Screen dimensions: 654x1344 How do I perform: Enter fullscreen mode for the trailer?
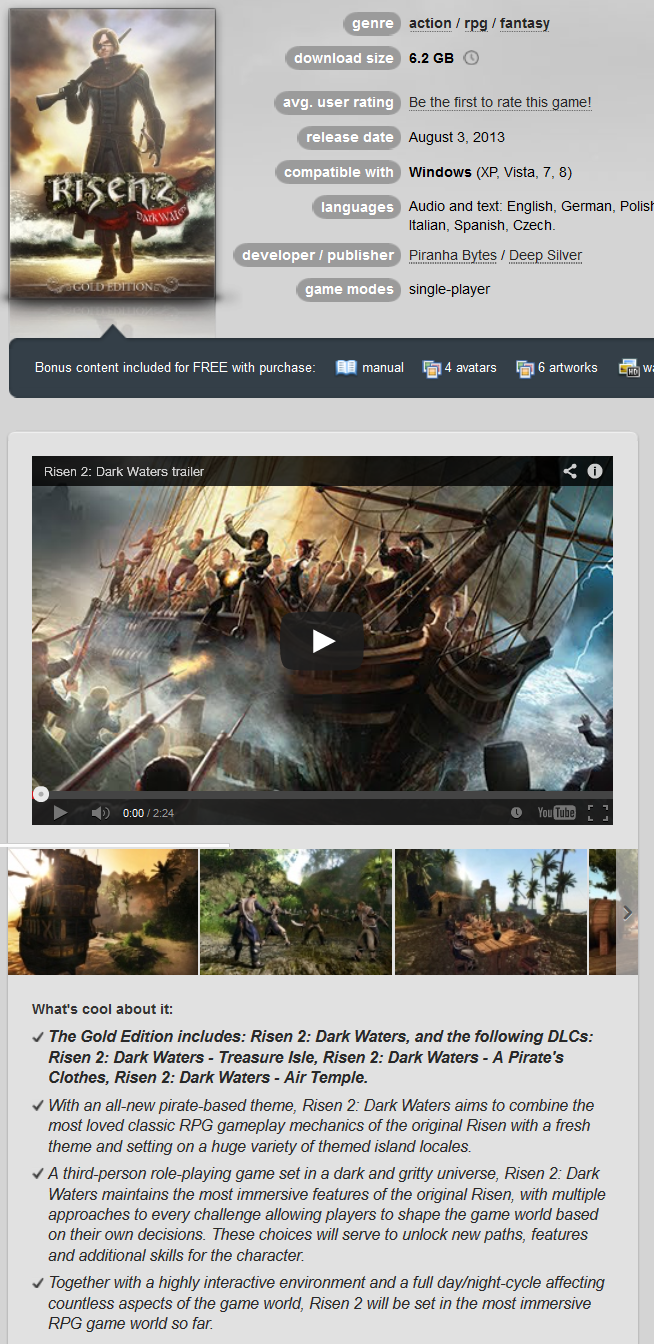[598, 813]
